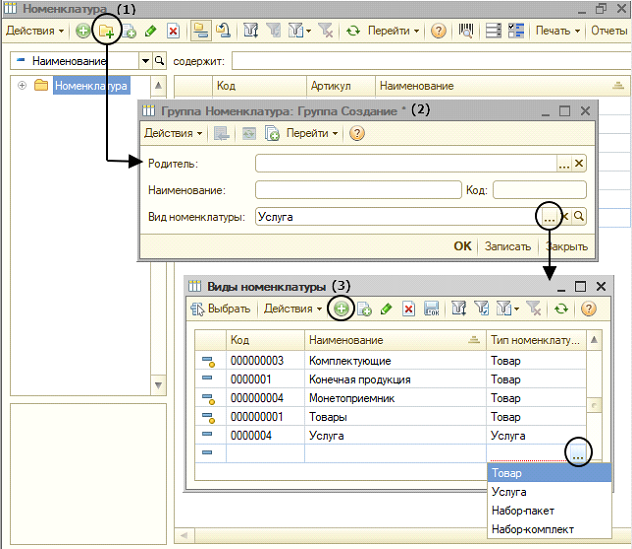The height and width of the screenshot is (549, 632).
Task: Expand the Номенклатура tree node
Action: 22,85
